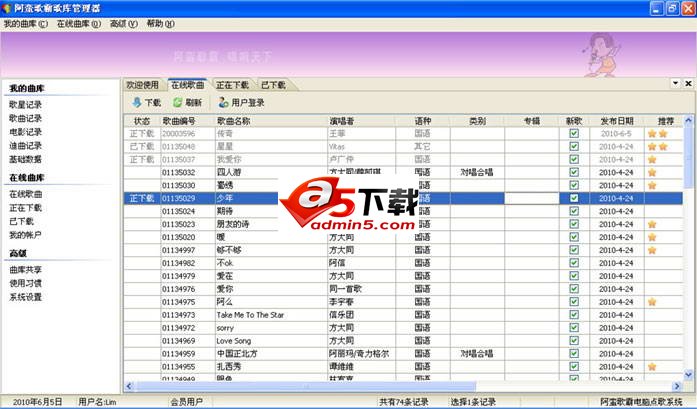Open 系统设置 in the sidebar
The height and width of the screenshot is (409, 697).
click(25, 297)
